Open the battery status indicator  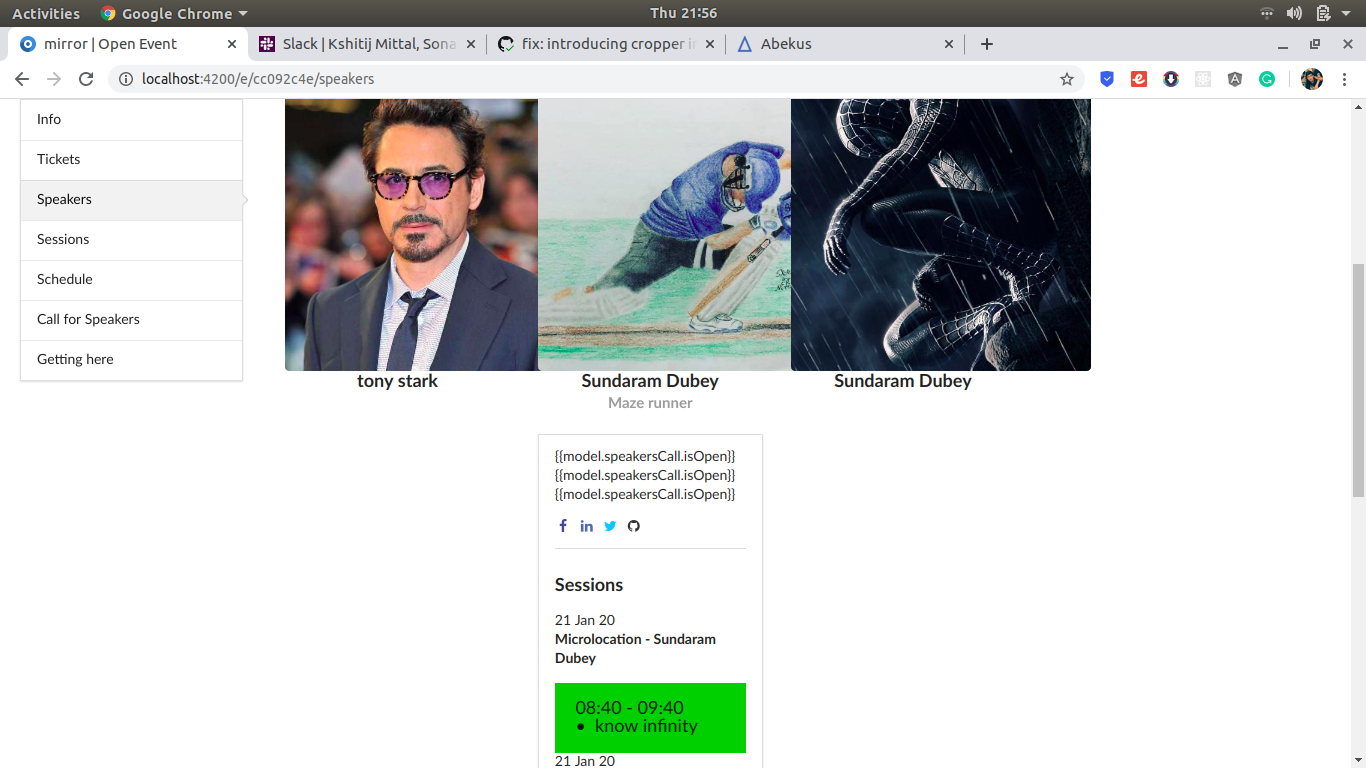tap(1323, 13)
